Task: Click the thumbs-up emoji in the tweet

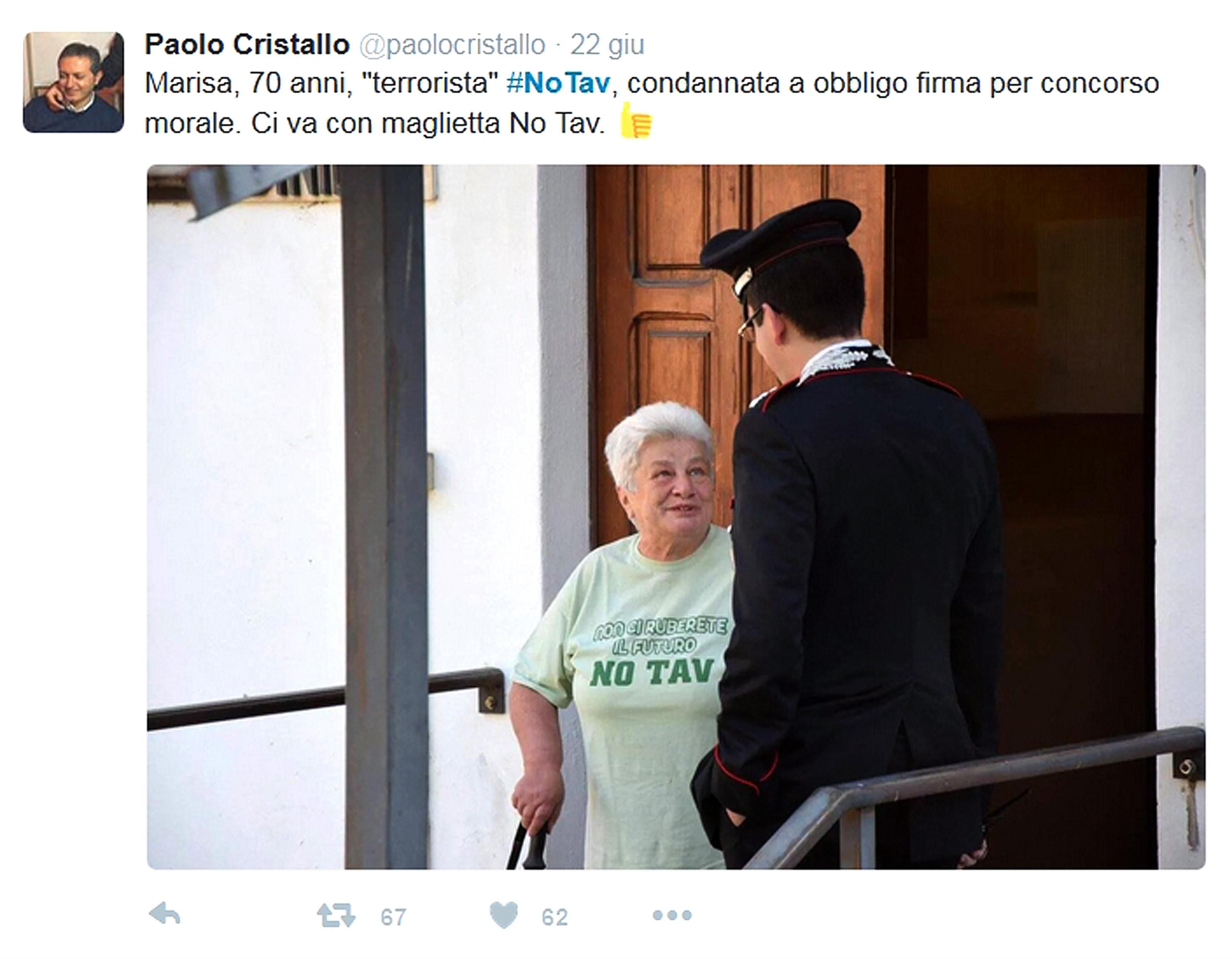Action: coord(636,120)
